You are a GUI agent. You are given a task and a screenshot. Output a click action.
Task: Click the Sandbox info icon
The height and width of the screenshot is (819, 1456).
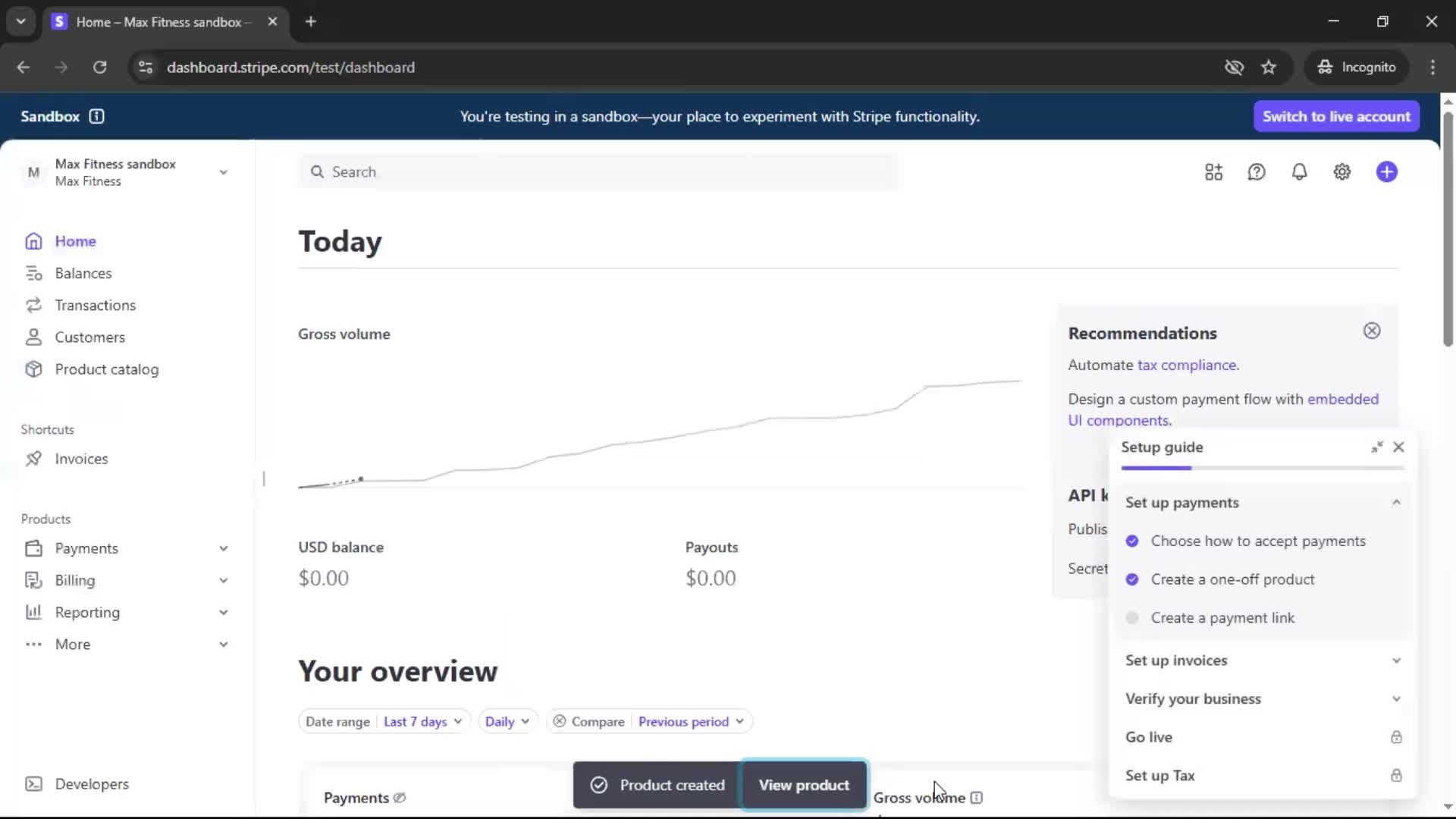coord(96,116)
